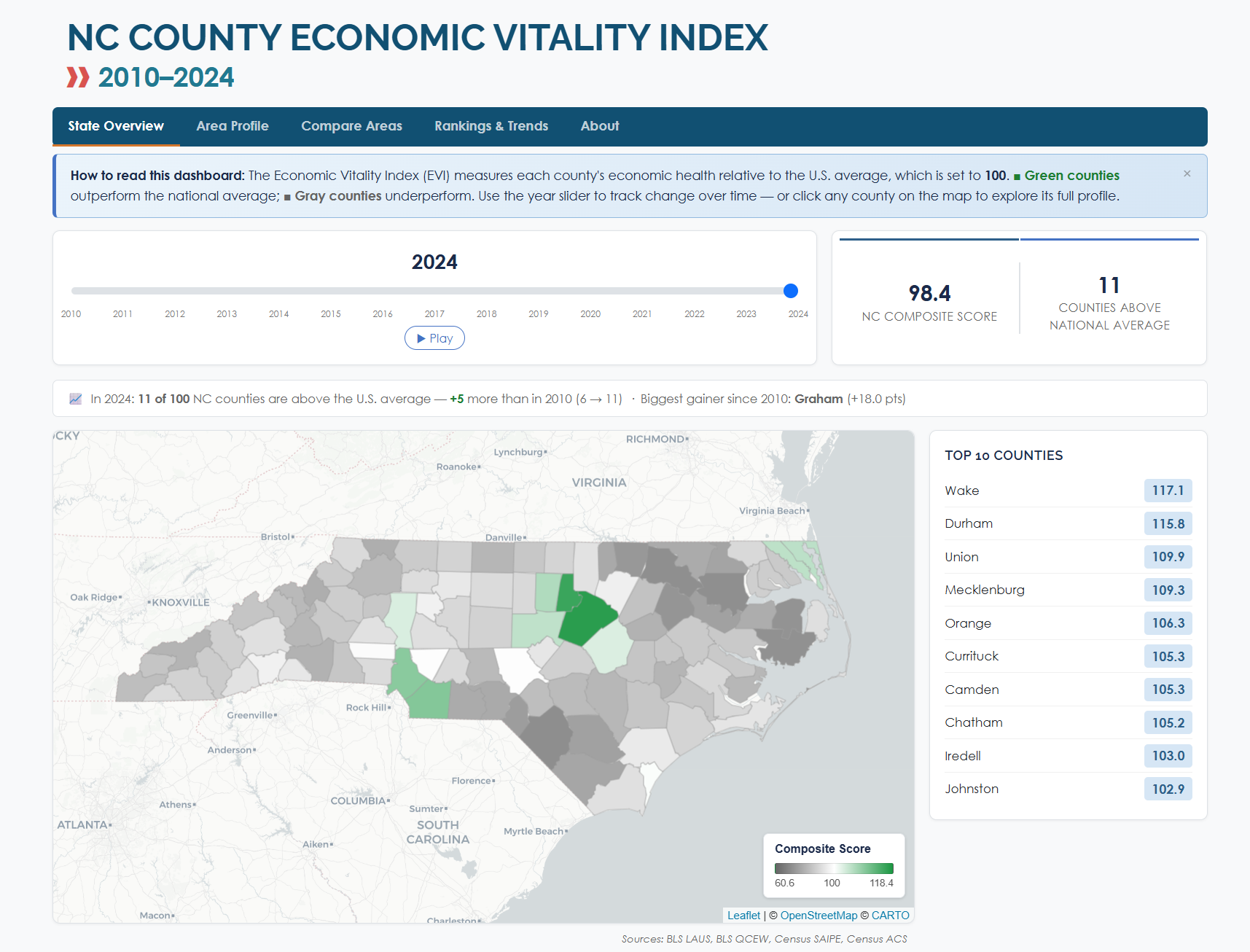
Task: Click the trend chart icon in summary bar
Action: [76, 399]
